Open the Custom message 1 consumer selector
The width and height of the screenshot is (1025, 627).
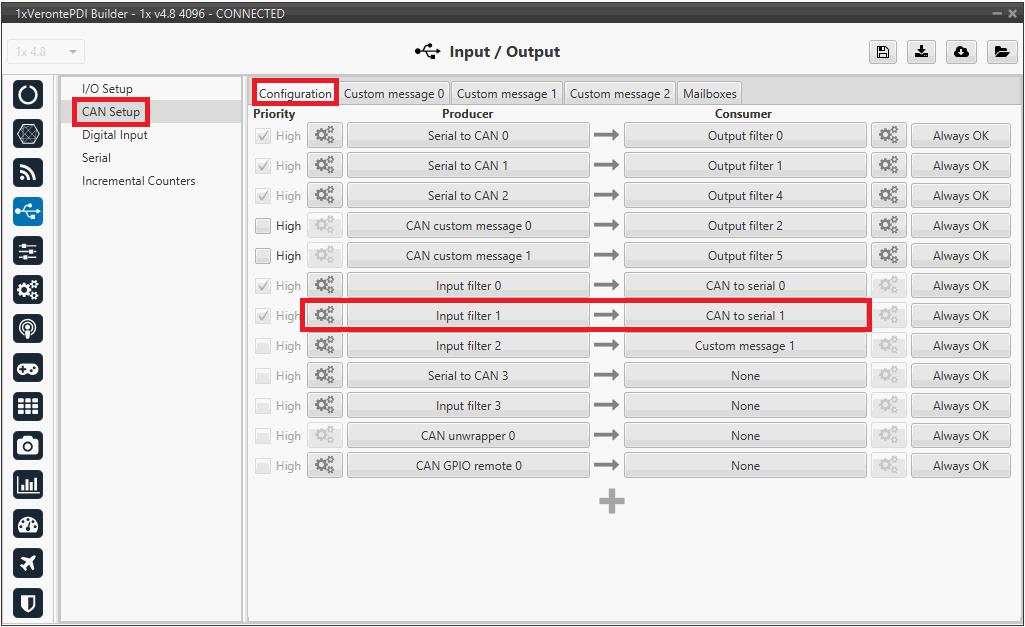point(745,346)
